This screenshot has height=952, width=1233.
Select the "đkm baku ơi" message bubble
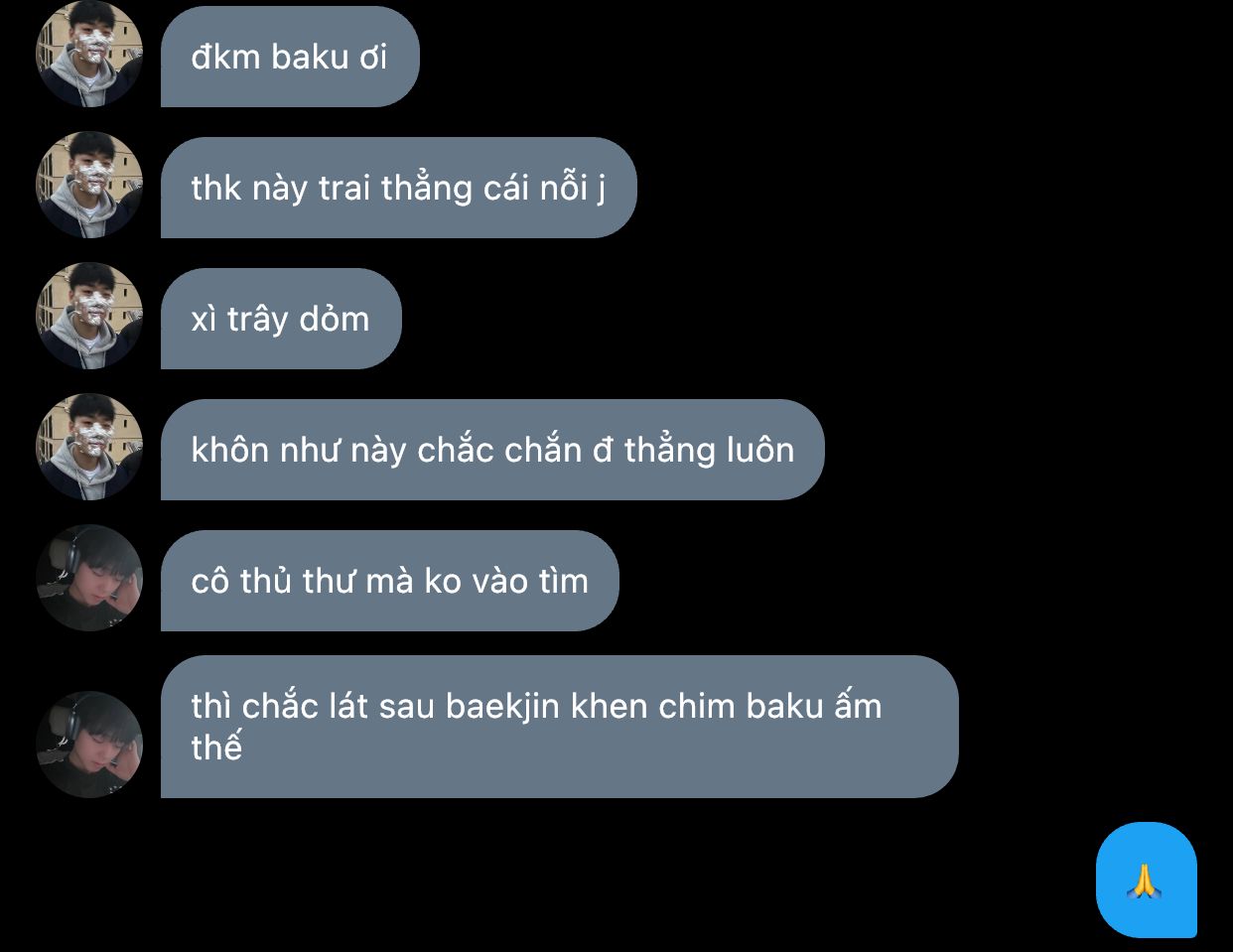(x=290, y=57)
